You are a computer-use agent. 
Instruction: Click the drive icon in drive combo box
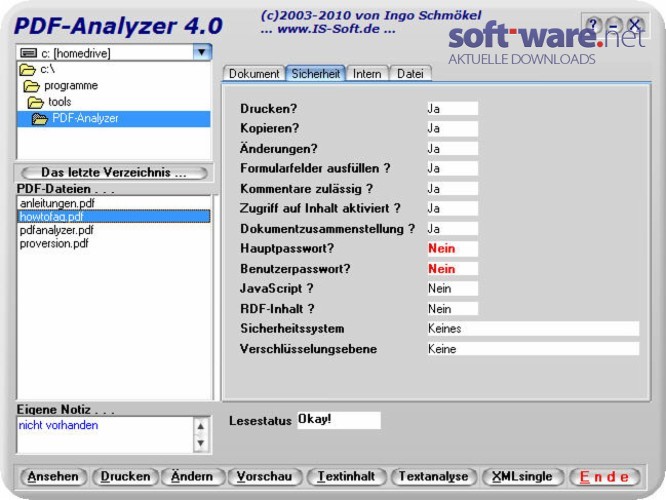[x=28, y=53]
